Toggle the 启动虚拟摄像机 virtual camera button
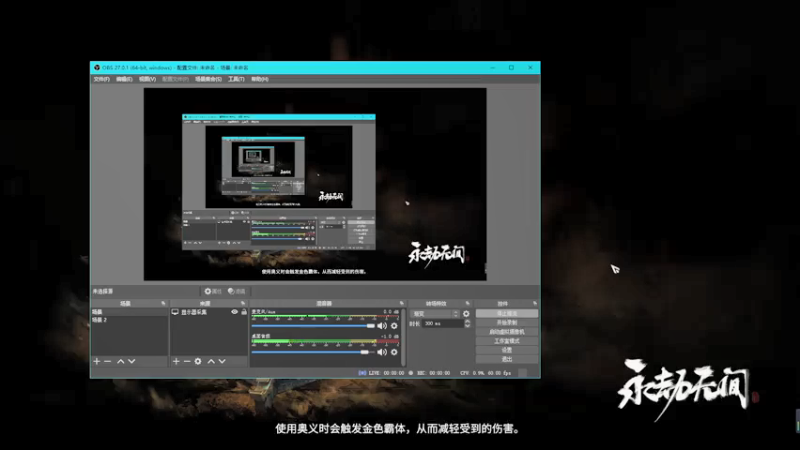 tap(507, 332)
